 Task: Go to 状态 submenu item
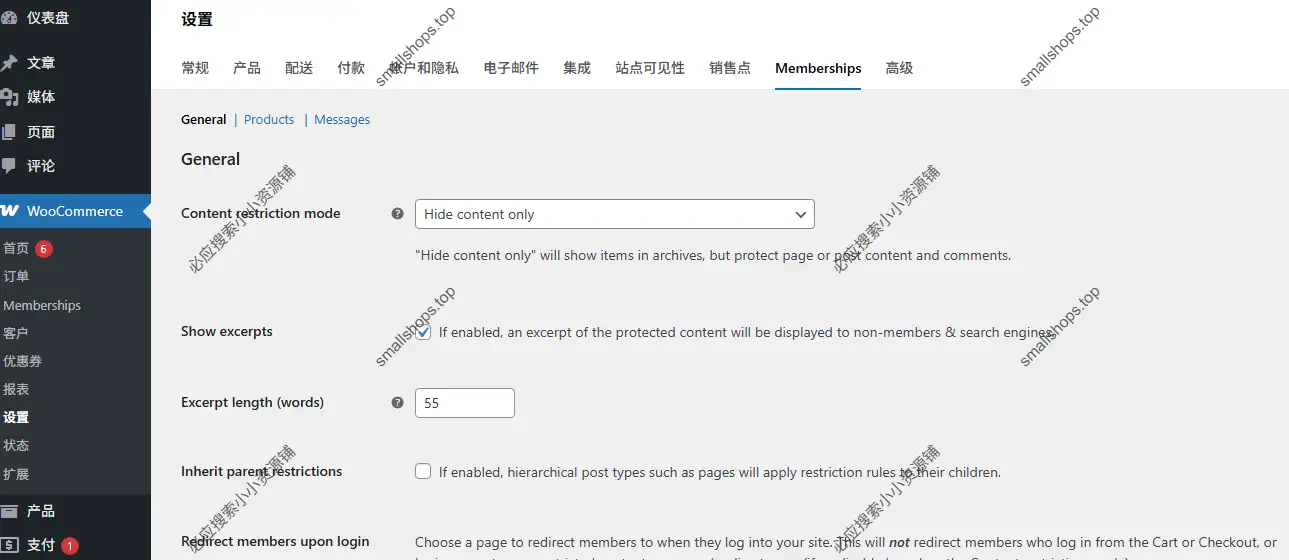[16, 445]
